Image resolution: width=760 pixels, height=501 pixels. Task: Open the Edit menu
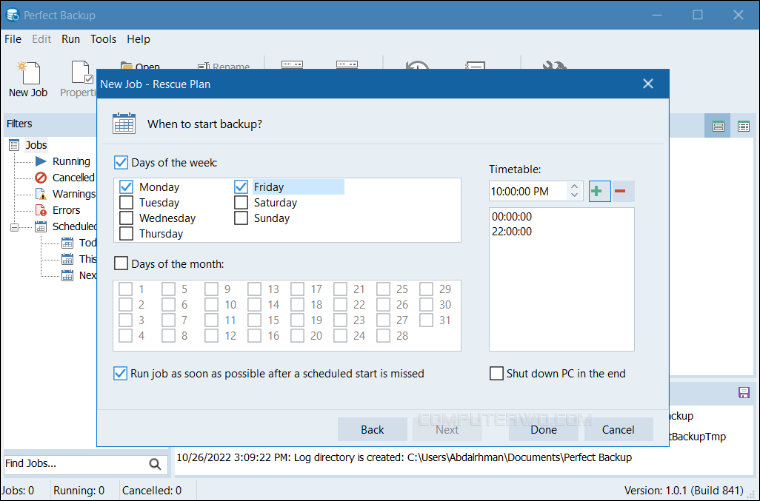coord(41,39)
